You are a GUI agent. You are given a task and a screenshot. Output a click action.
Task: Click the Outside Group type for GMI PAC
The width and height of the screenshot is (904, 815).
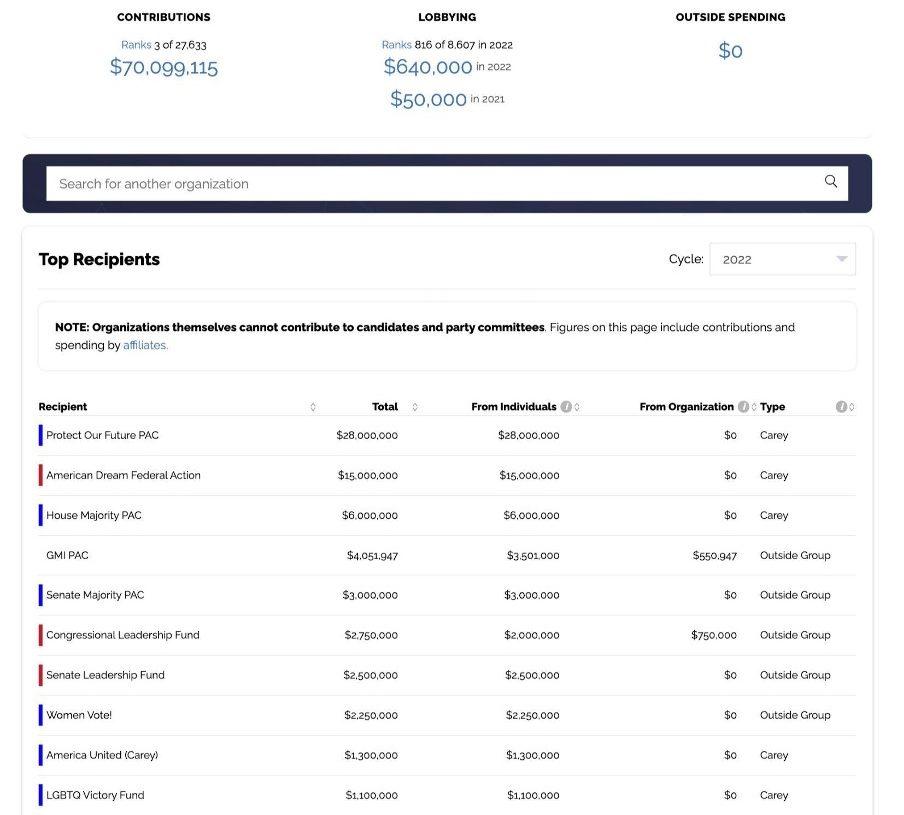(795, 556)
